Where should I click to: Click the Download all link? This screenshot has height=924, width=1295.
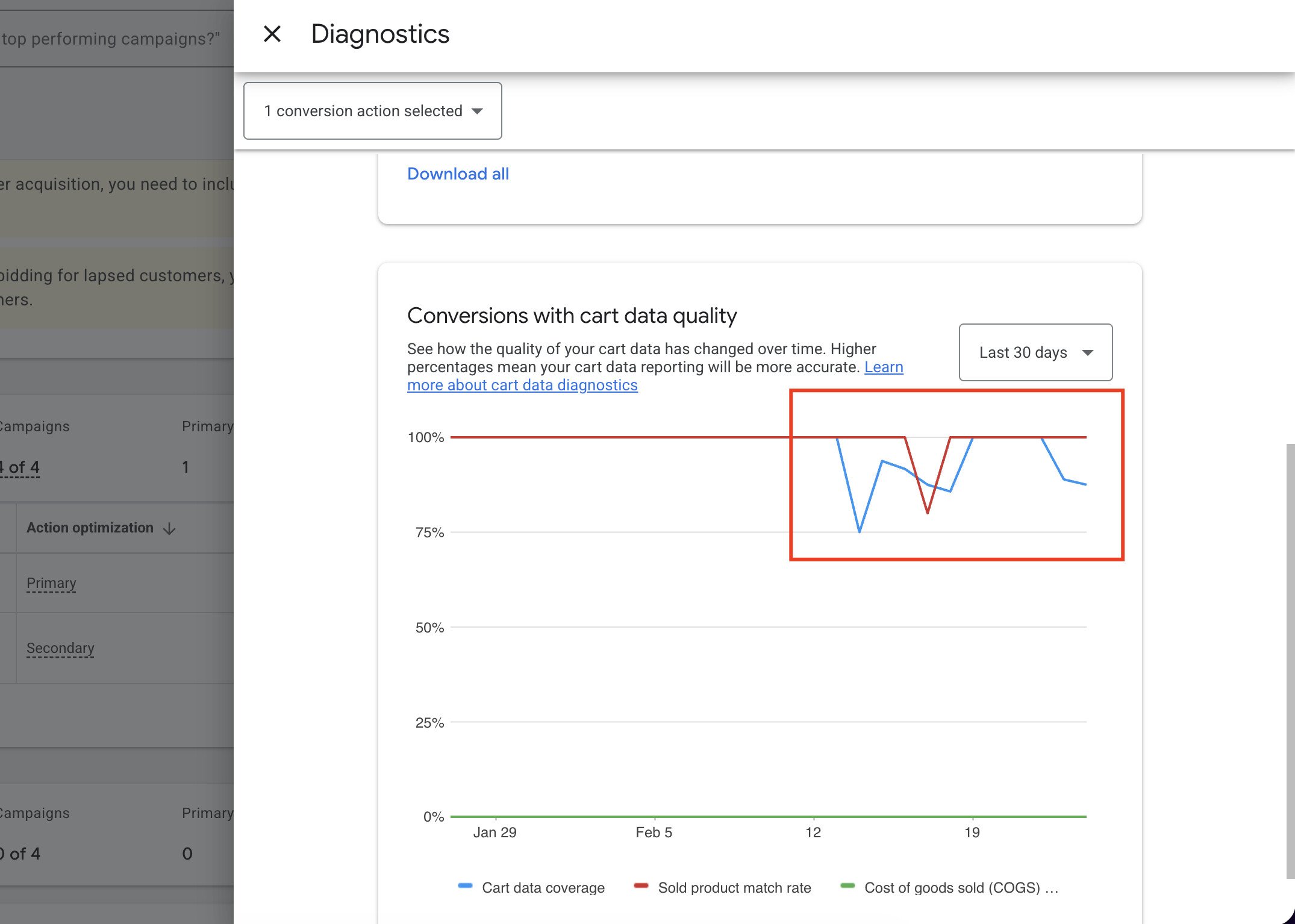click(x=458, y=174)
